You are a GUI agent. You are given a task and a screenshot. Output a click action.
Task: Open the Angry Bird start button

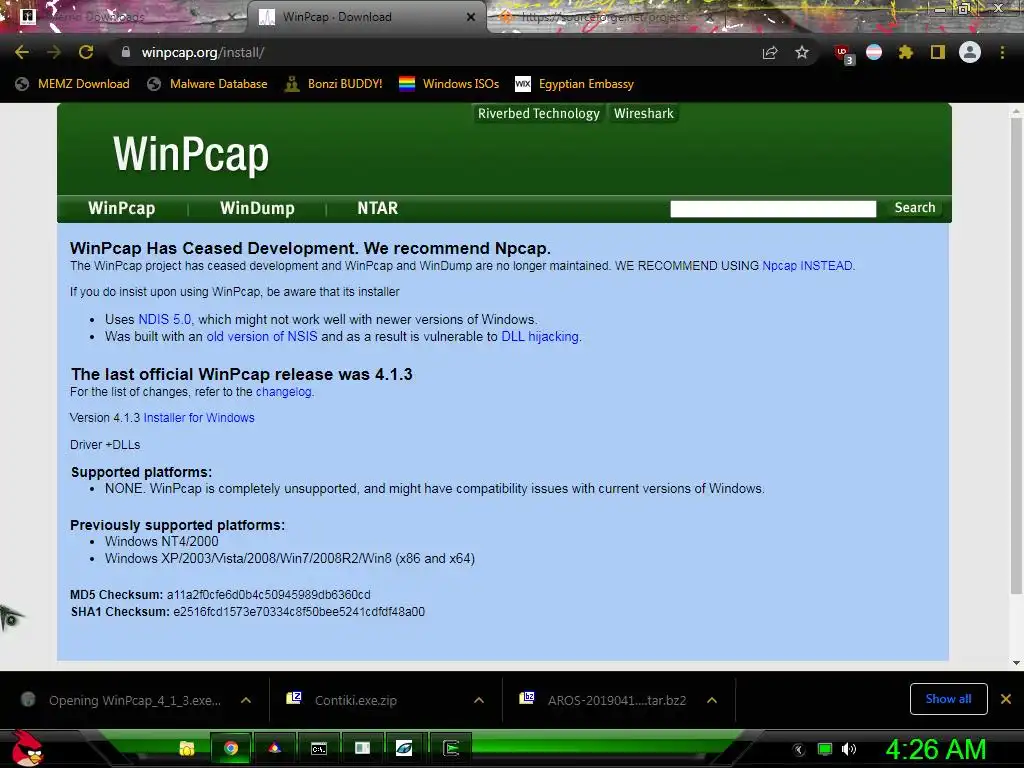pos(27,748)
